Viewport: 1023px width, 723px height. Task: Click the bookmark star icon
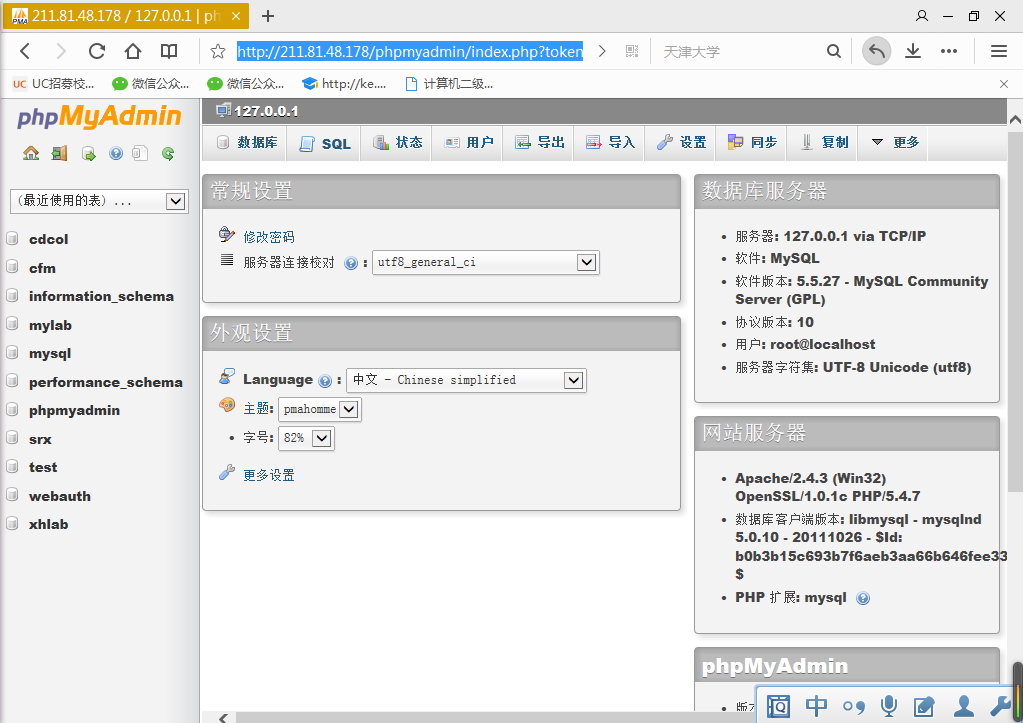click(x=218, y=52)
